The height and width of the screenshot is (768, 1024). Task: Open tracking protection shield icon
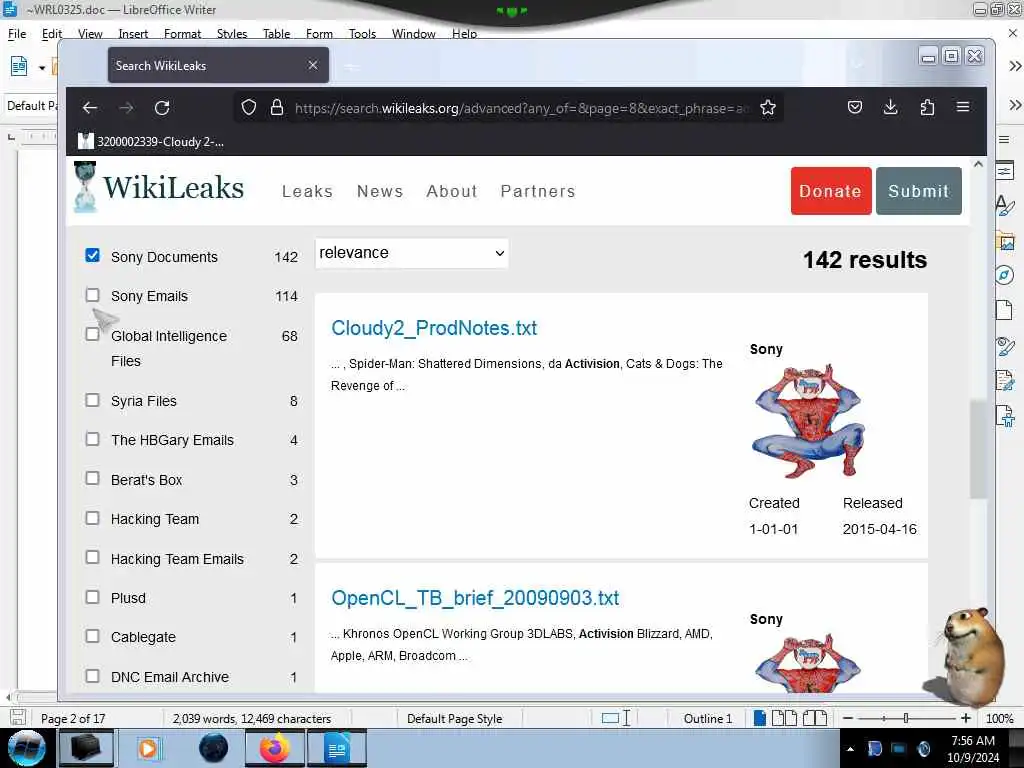point(249,107)
